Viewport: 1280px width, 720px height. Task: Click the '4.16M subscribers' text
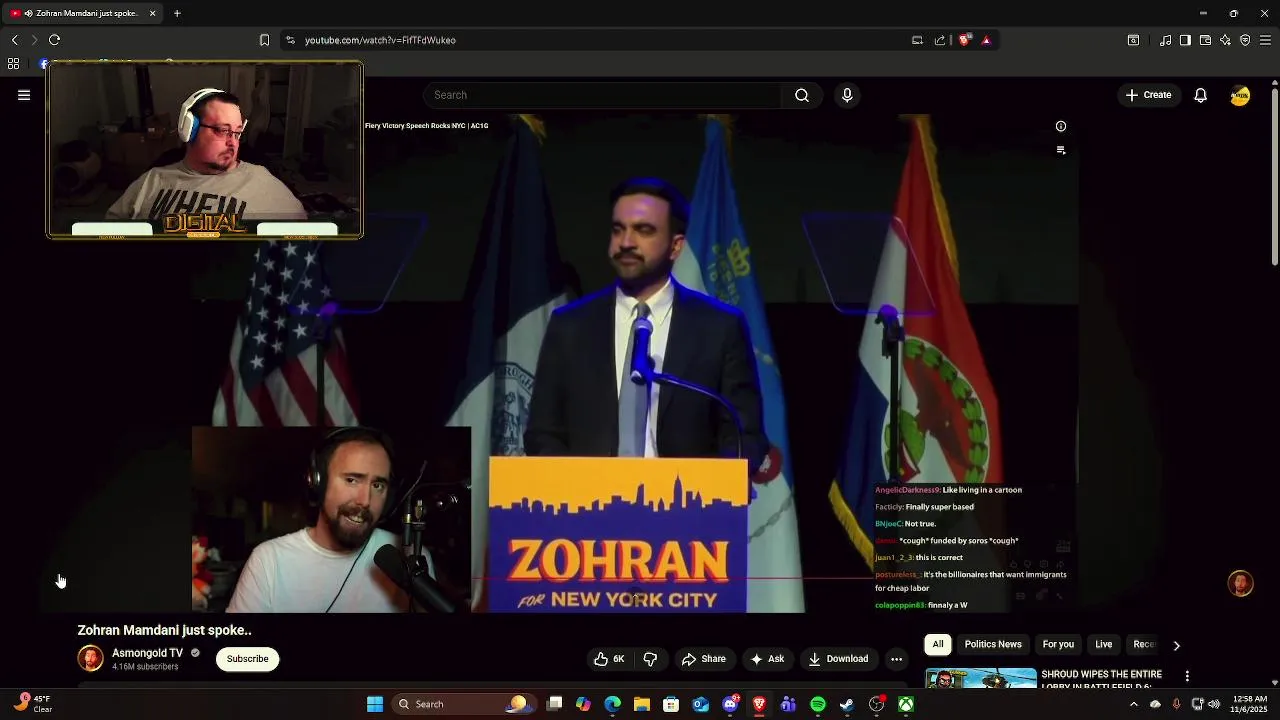coord(145,667)
